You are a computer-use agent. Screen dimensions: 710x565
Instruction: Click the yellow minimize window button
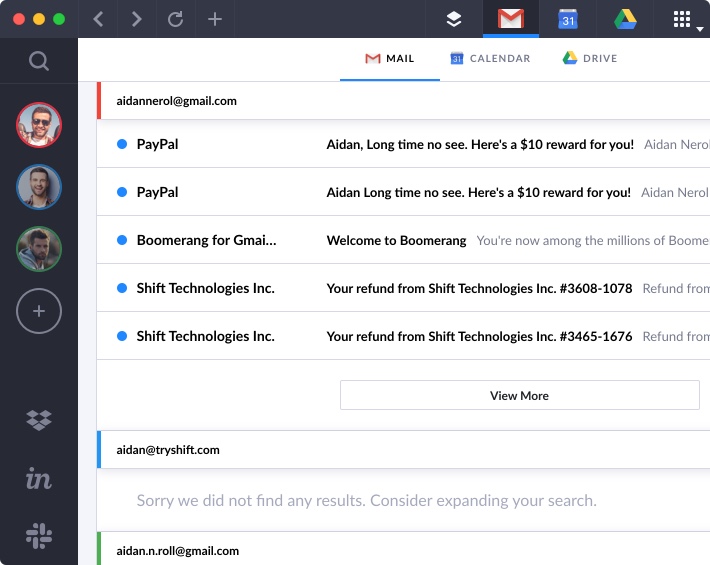pyautogui.click(x=39, y=19)
